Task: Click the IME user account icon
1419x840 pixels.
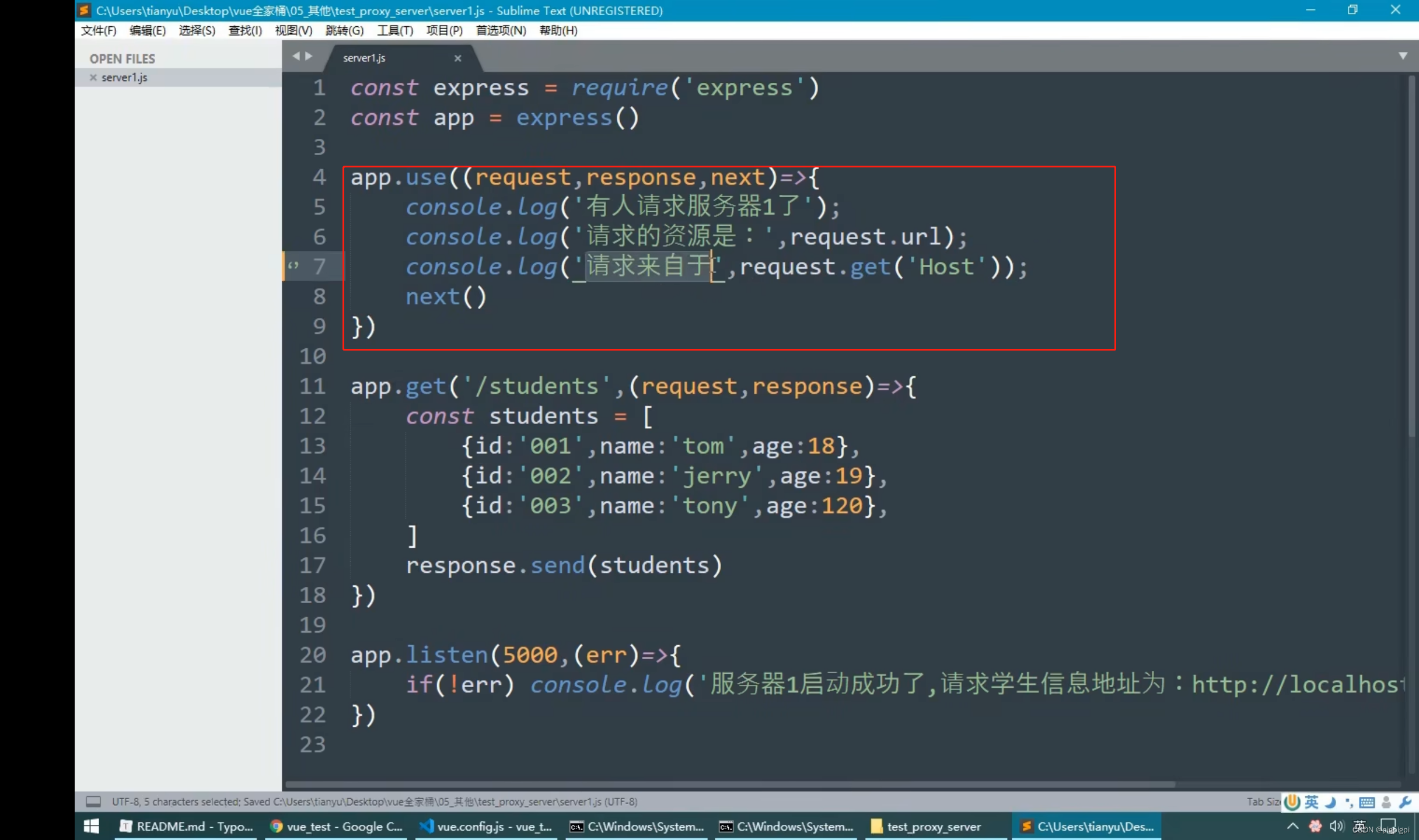Action: click(1386, 802)
